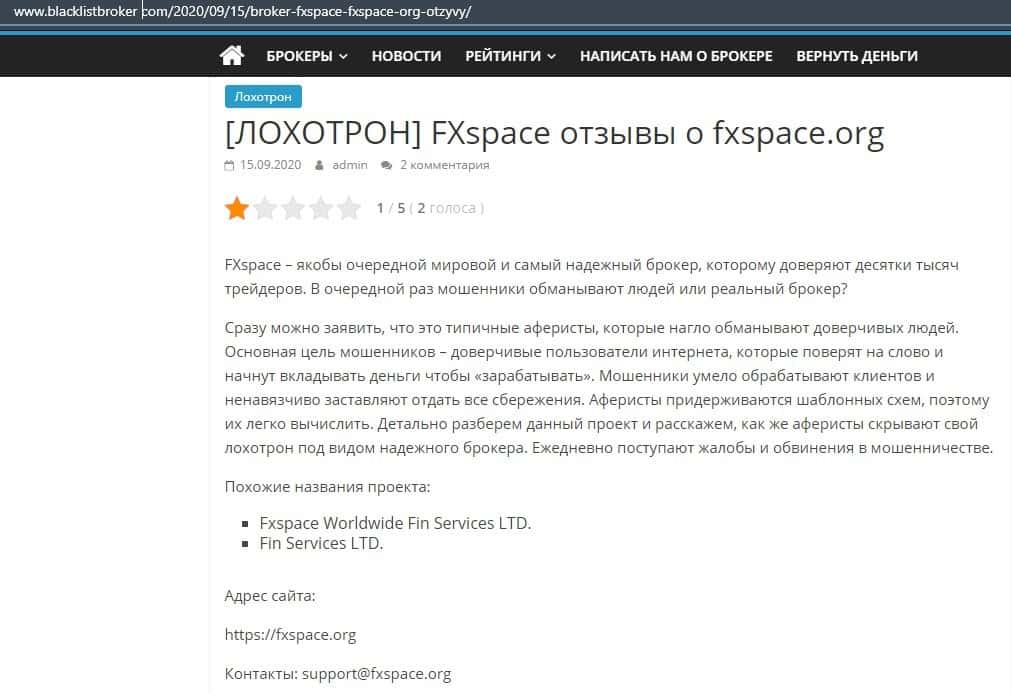Screen dimensions: 1011x693
Task: Rate the article three stars
Action: 293,208
